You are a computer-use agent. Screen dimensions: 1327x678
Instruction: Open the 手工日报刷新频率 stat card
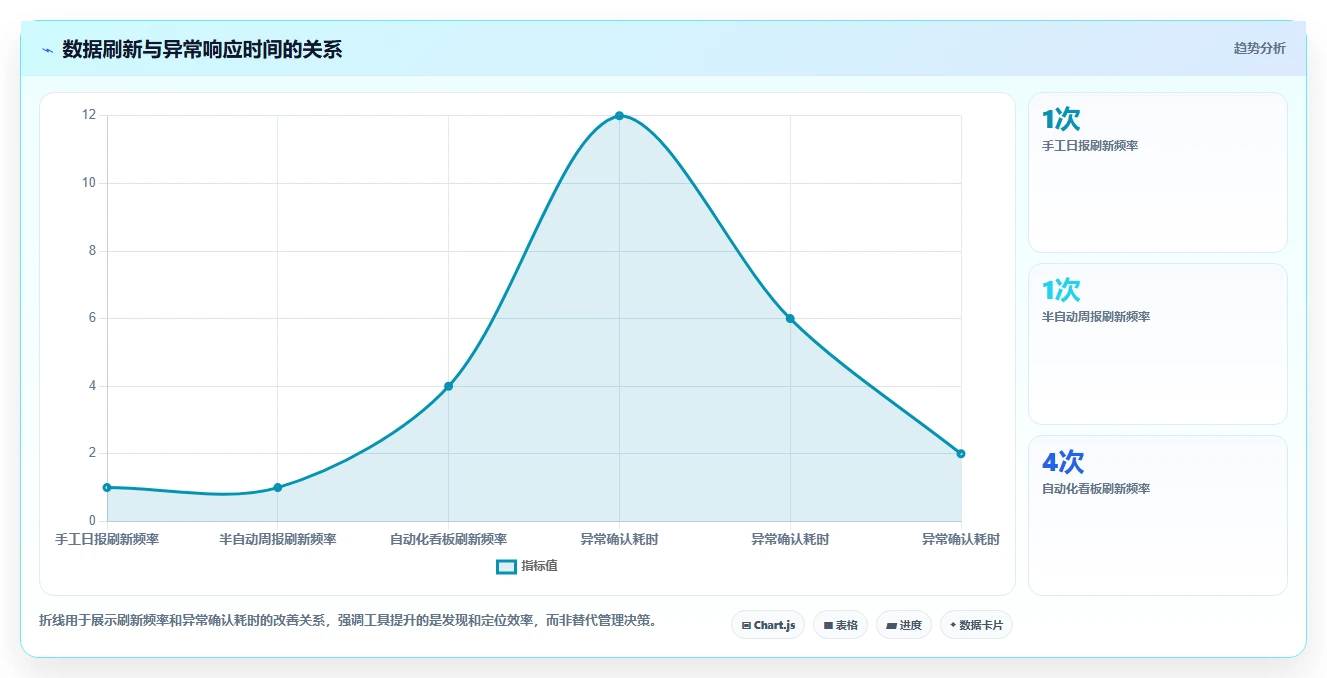click(x=1157, y=172)
